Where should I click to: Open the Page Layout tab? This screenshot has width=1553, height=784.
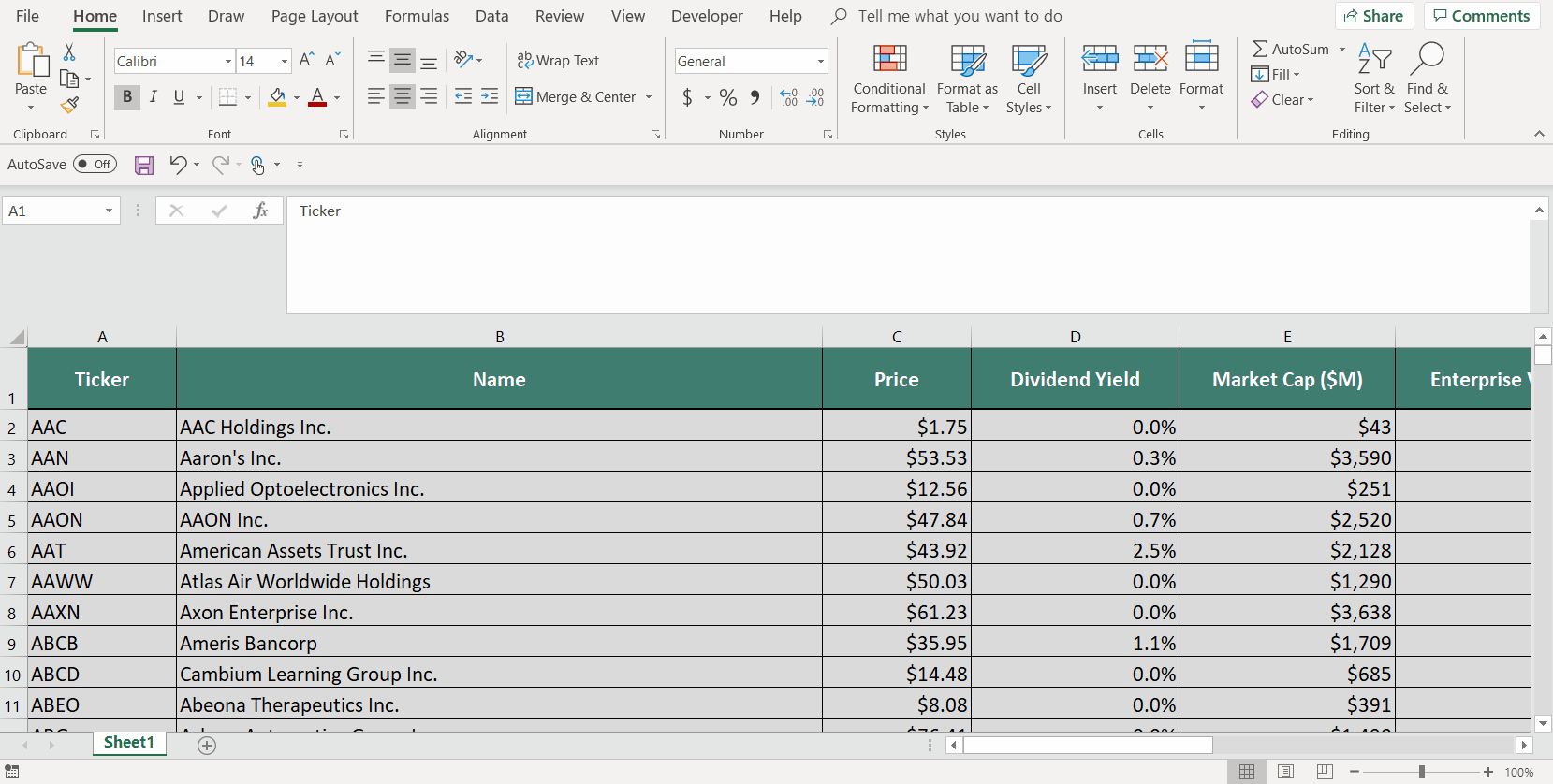[315, 16]
